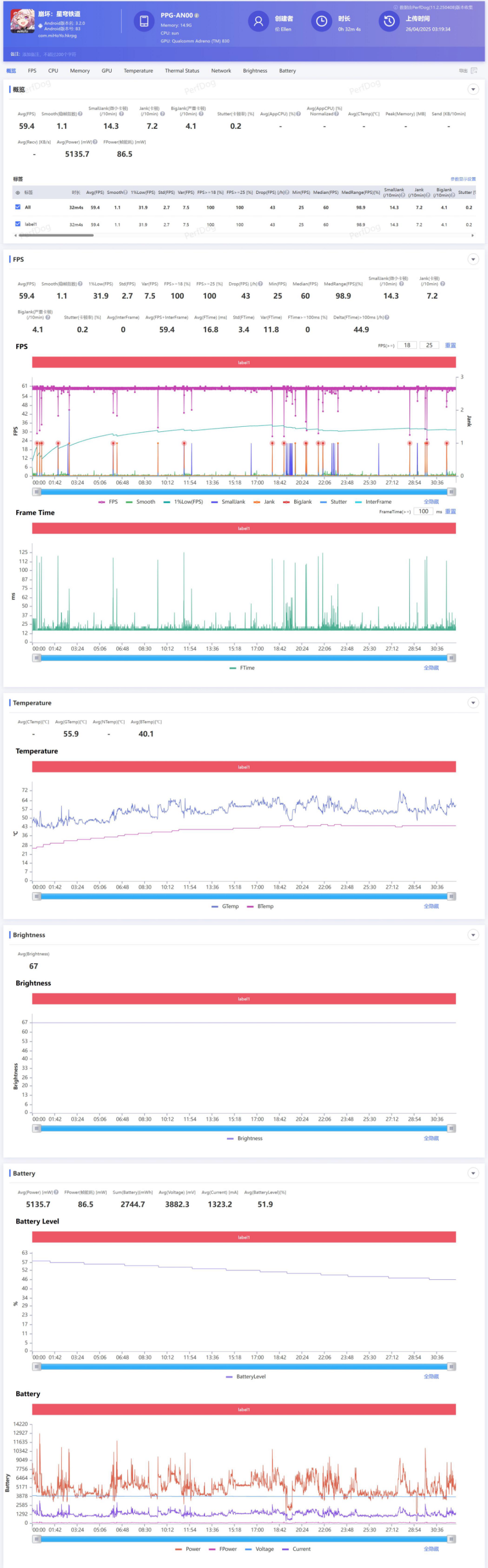Image resolution: width=488 pixels, height=1568 pixels.
Task: Click the phone device icon
Action: click(144, 21)
